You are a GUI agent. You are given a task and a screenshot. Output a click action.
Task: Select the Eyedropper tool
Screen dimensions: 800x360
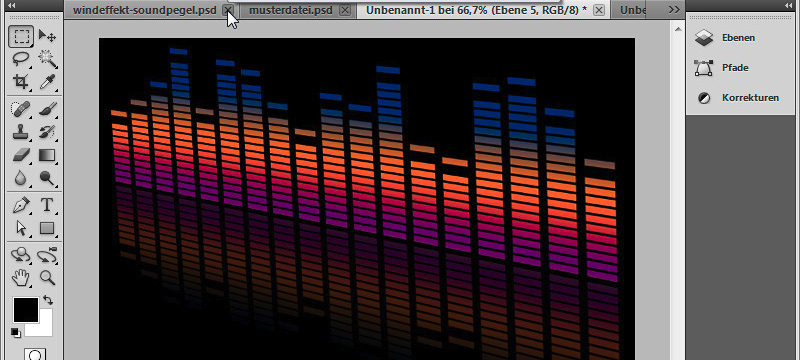pos(47,82)
